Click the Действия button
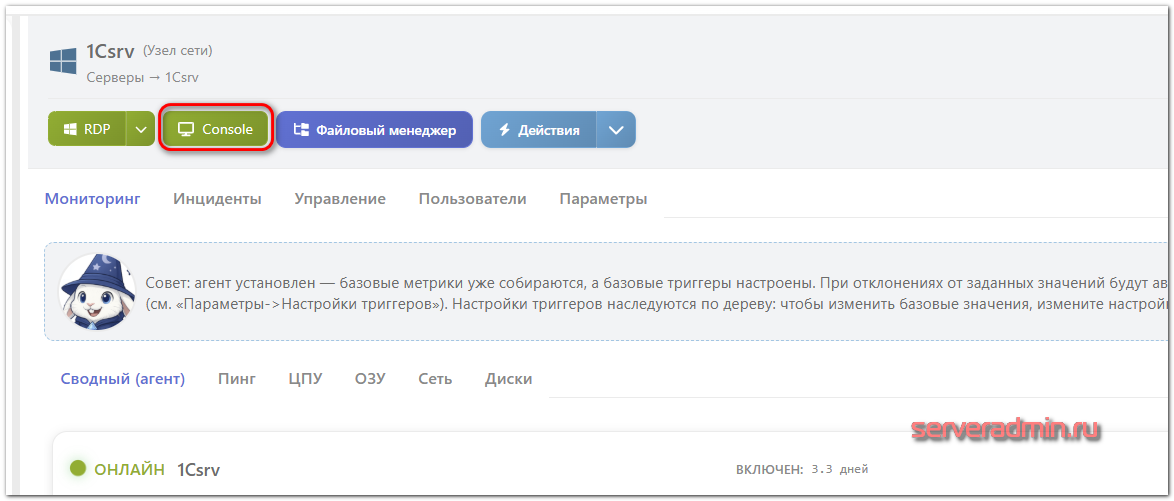 (x=539, y=130)
